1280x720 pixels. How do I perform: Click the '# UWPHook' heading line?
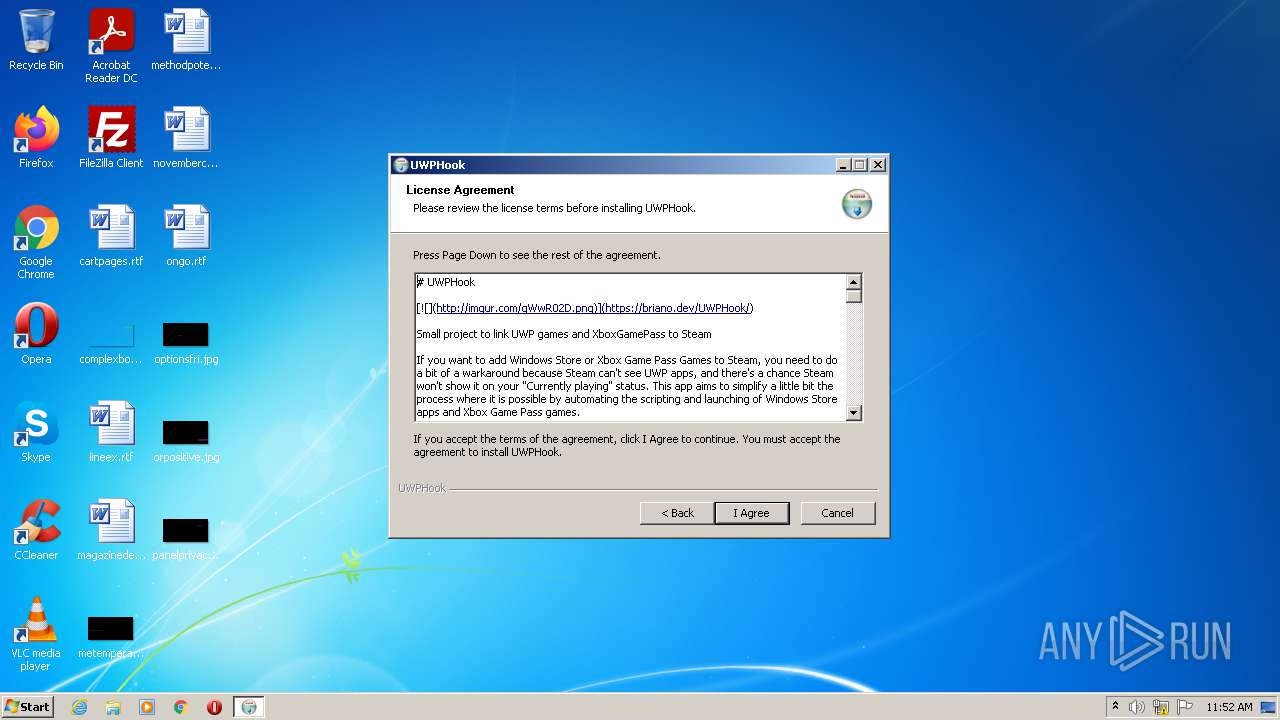[446, 282]
